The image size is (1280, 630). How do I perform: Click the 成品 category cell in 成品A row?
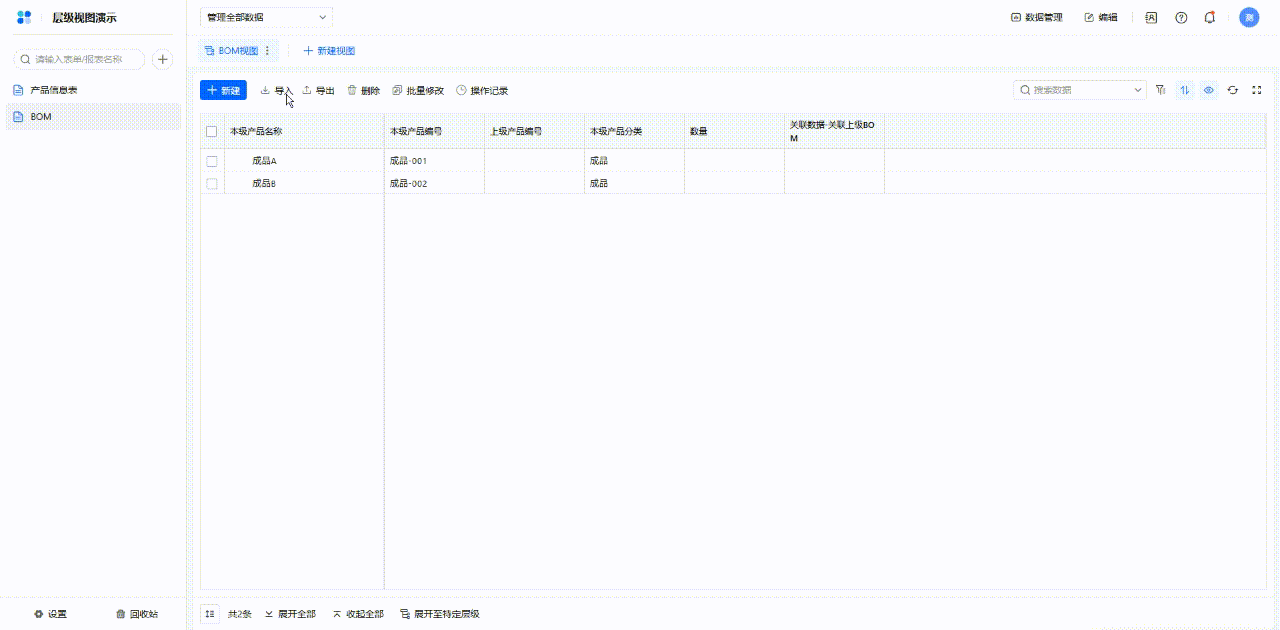click(x=634, y=161)
